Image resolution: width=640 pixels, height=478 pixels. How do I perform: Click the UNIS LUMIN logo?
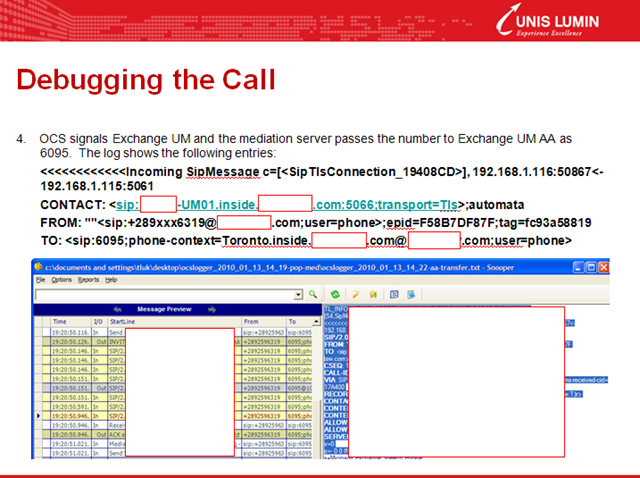(547, 20)
